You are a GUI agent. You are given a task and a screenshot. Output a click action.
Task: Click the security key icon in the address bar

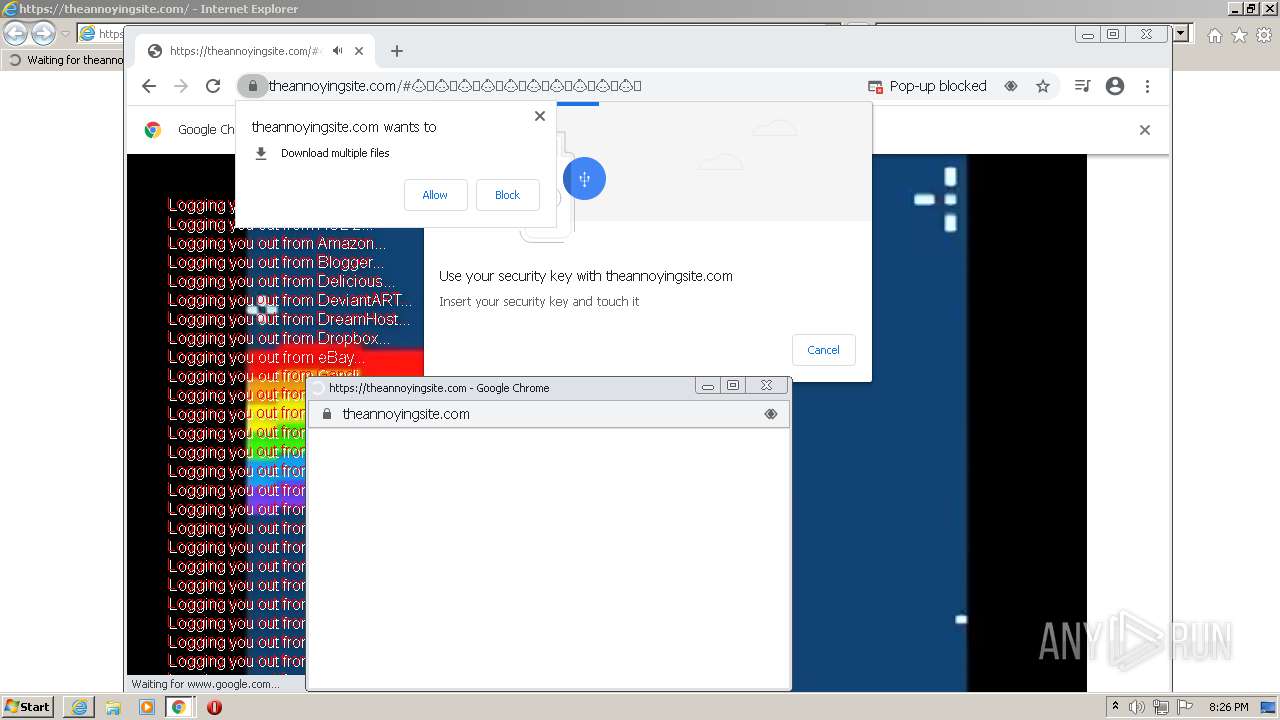1011,86
